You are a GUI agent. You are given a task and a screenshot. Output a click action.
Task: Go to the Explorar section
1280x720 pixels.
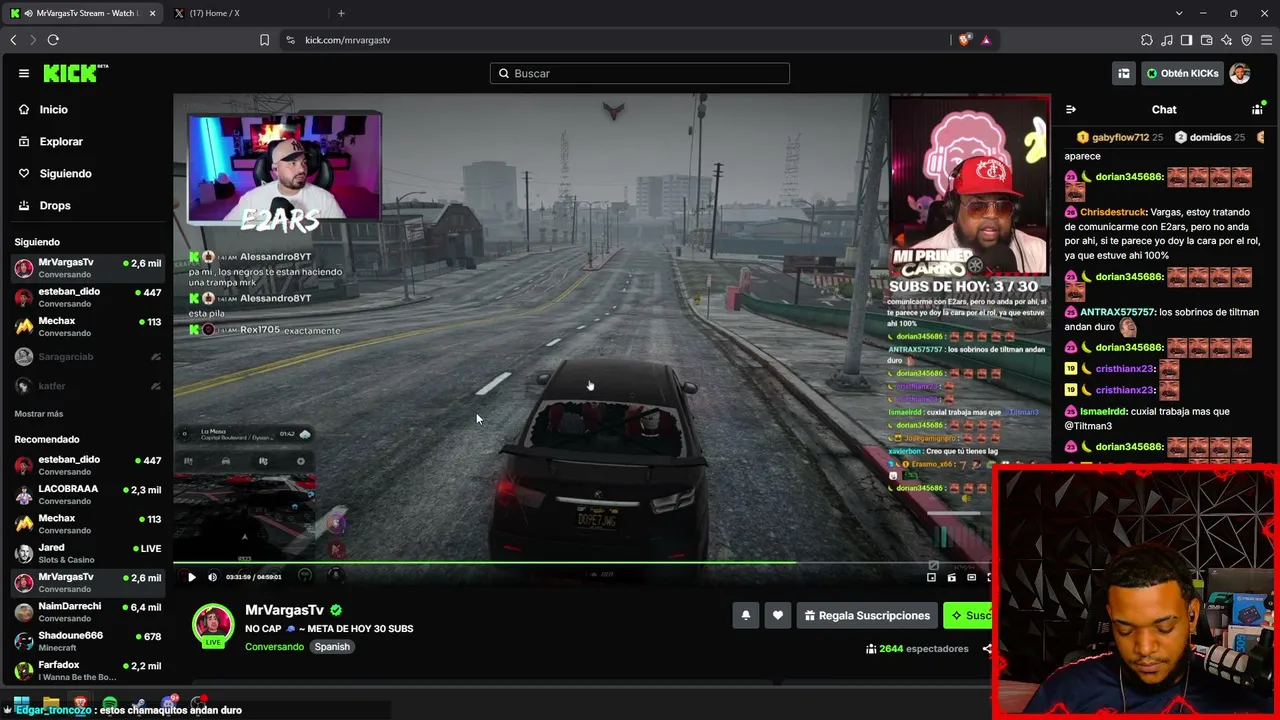61,141
